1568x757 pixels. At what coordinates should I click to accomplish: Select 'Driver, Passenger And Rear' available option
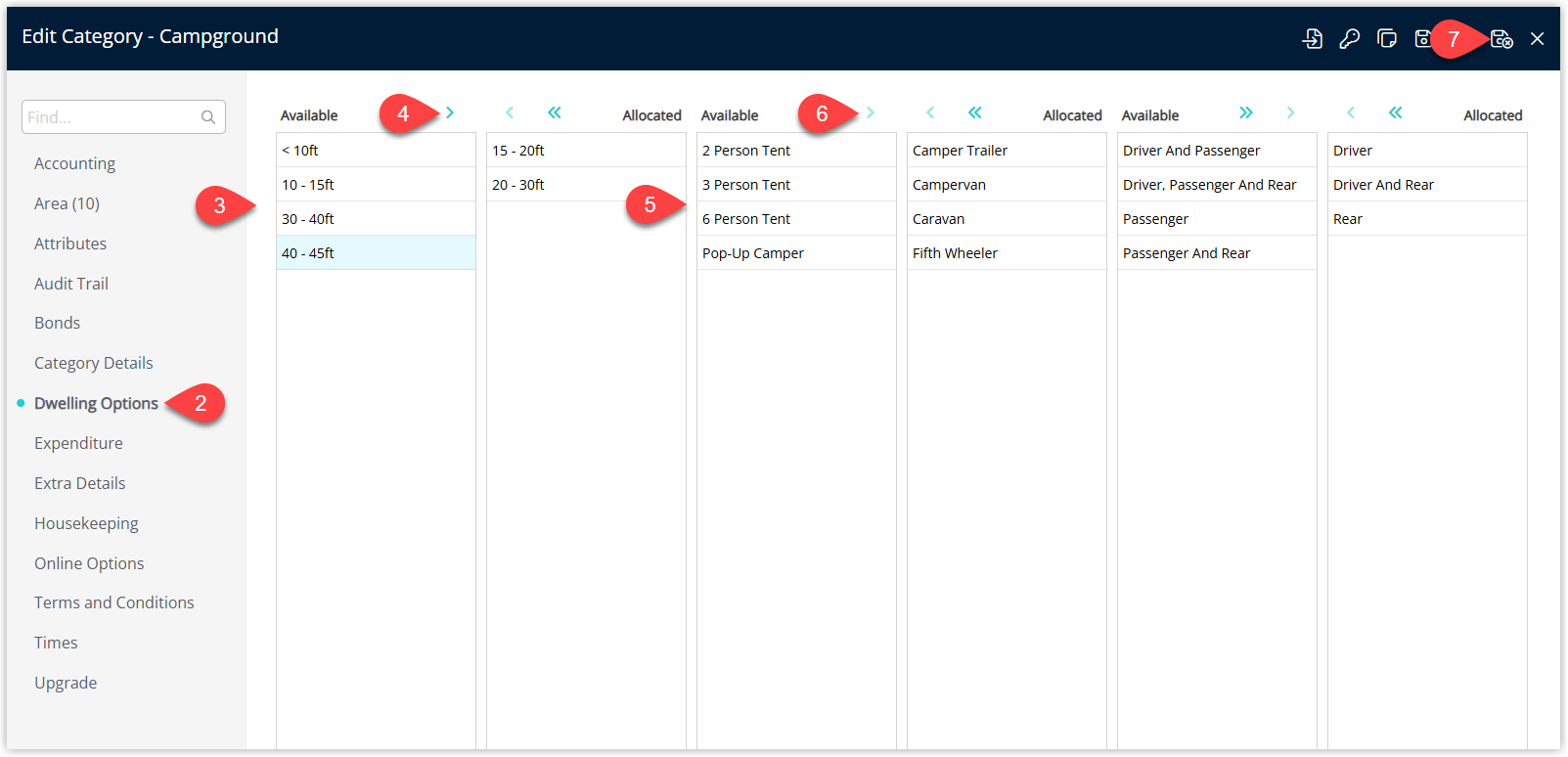click(x=1217, y=185)
